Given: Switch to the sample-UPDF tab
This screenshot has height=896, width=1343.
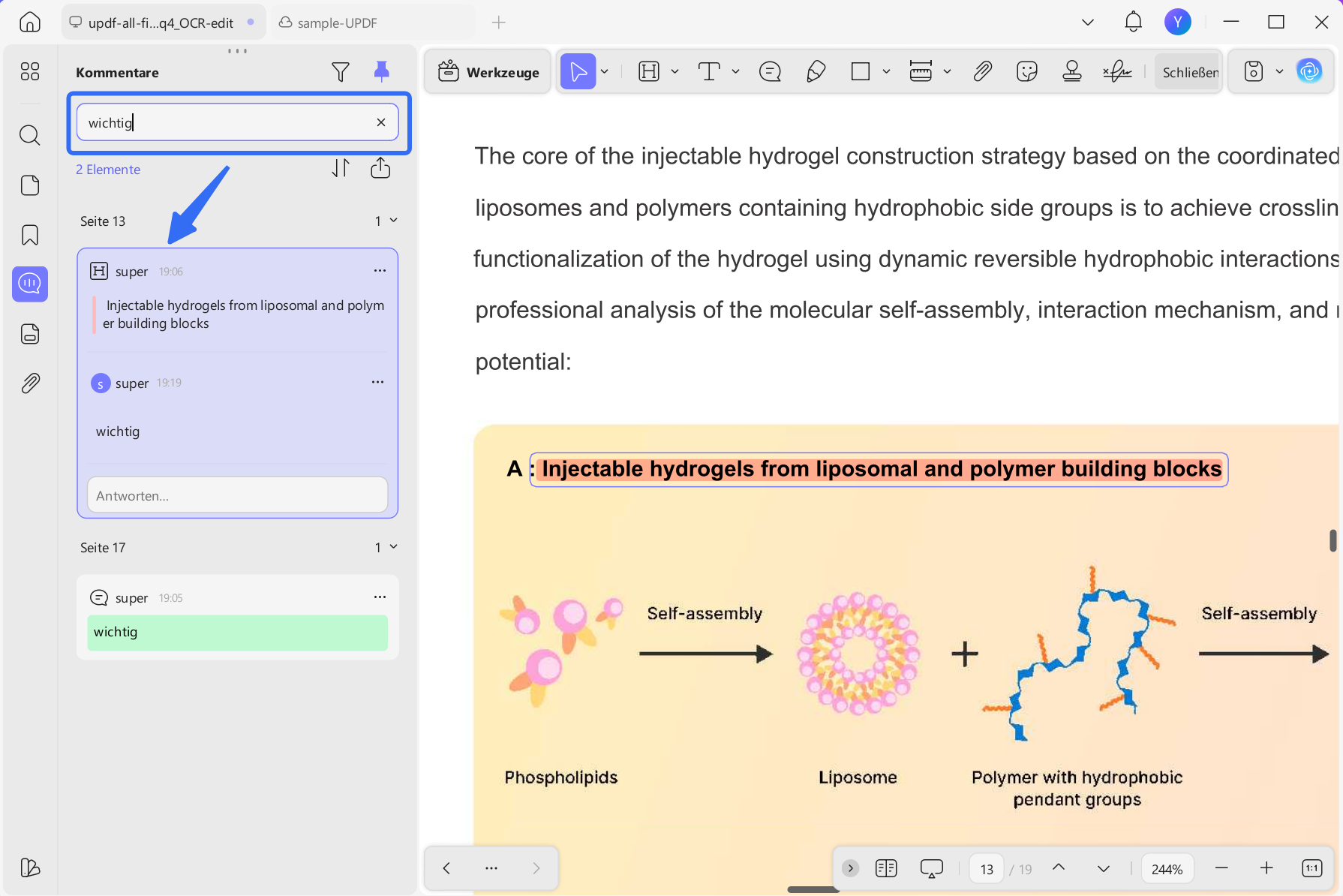Looking at the screenshot, I should click(x=373, y=23).
